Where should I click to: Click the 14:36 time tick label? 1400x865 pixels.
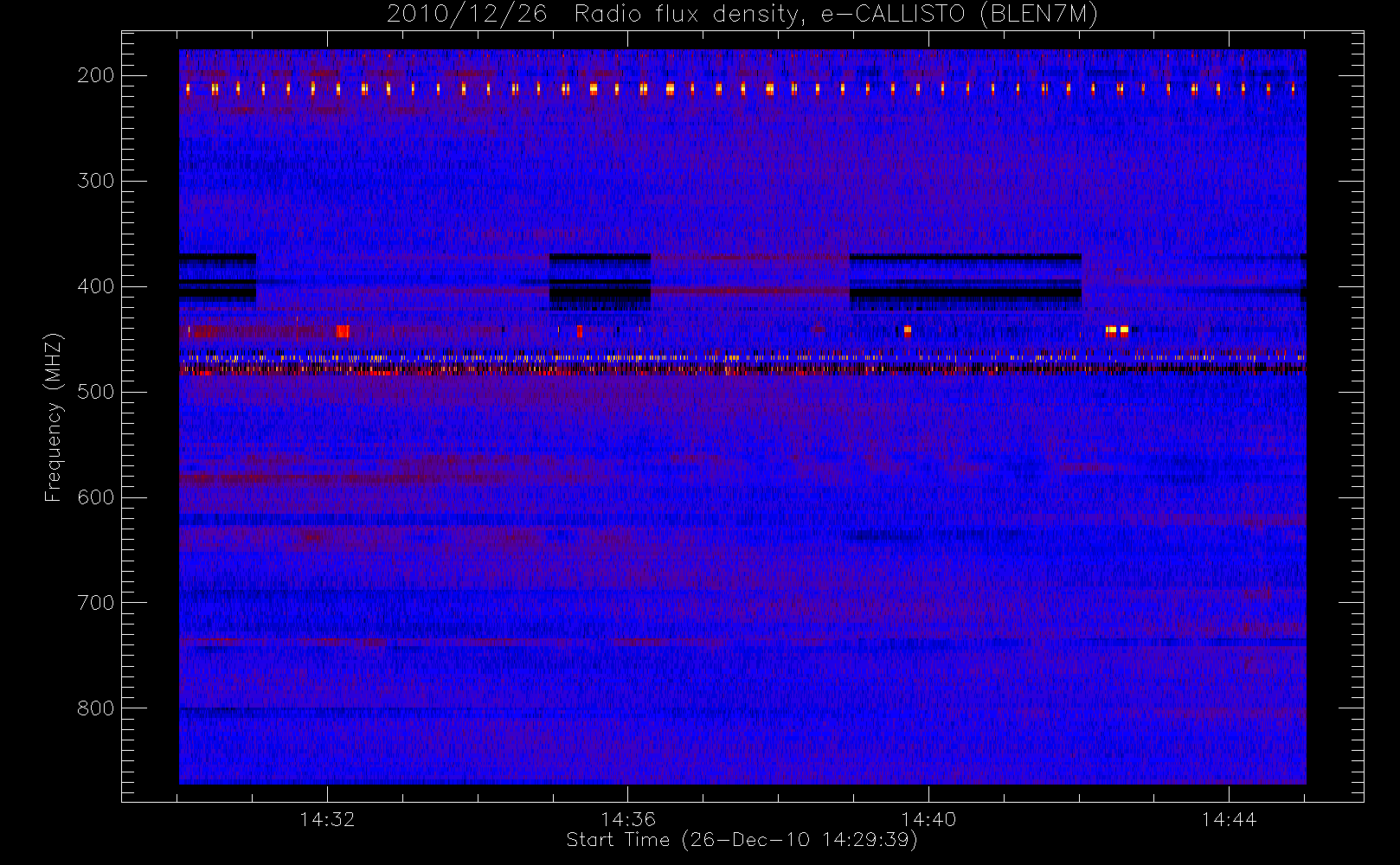(628, 819)
